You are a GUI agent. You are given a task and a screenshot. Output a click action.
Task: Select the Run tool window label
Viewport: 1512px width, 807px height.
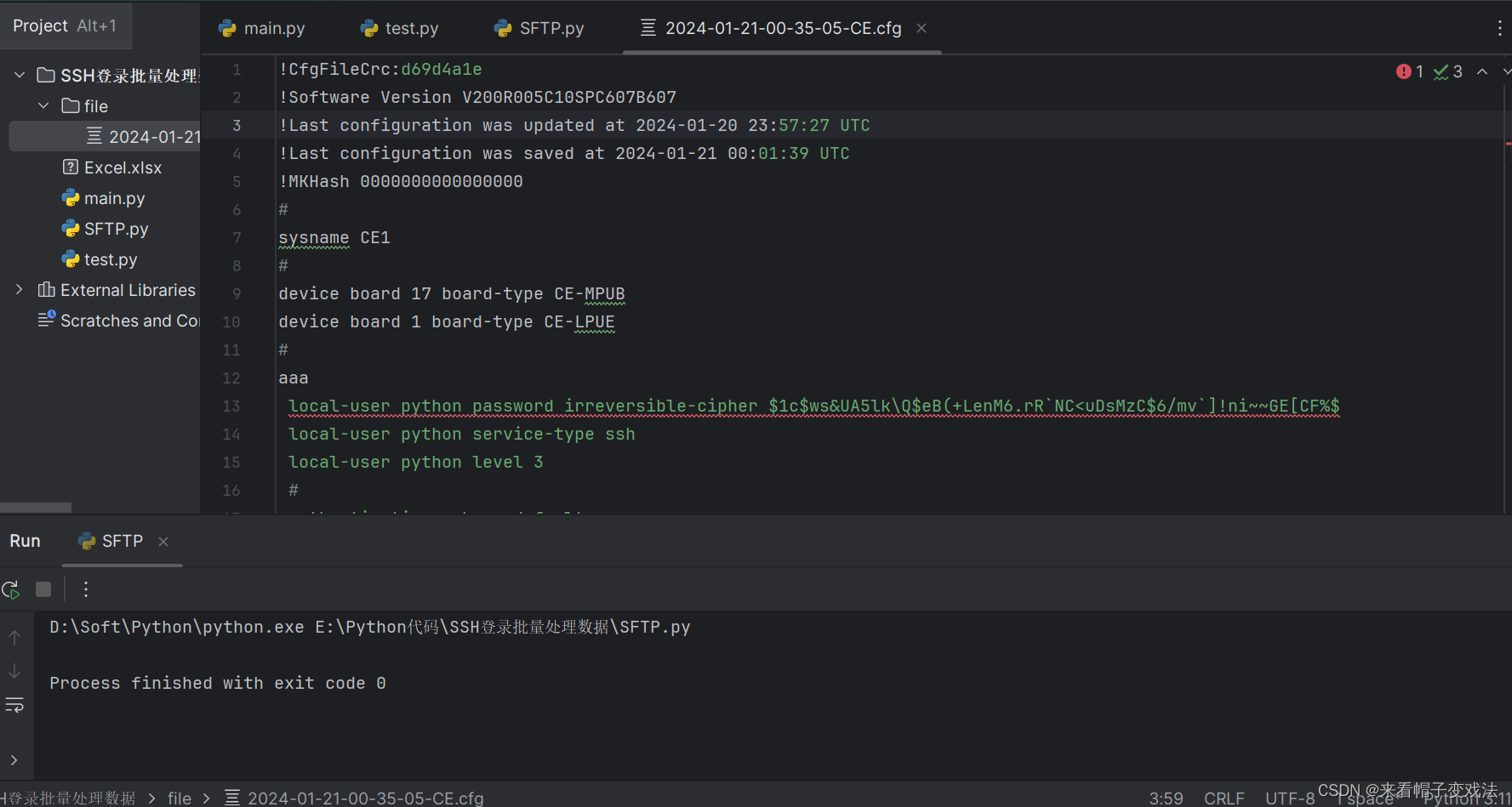coord(25,541)
